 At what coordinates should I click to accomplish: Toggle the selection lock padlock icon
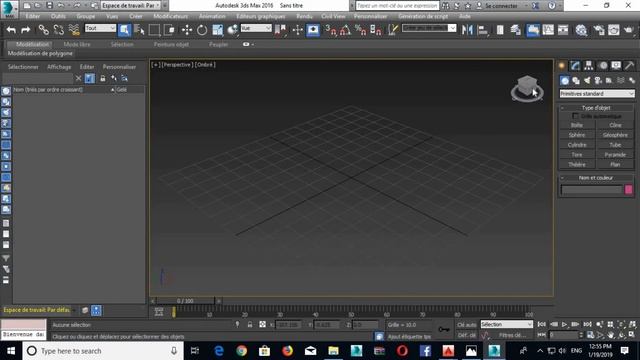pyautogui.click(x=250, y=325)
